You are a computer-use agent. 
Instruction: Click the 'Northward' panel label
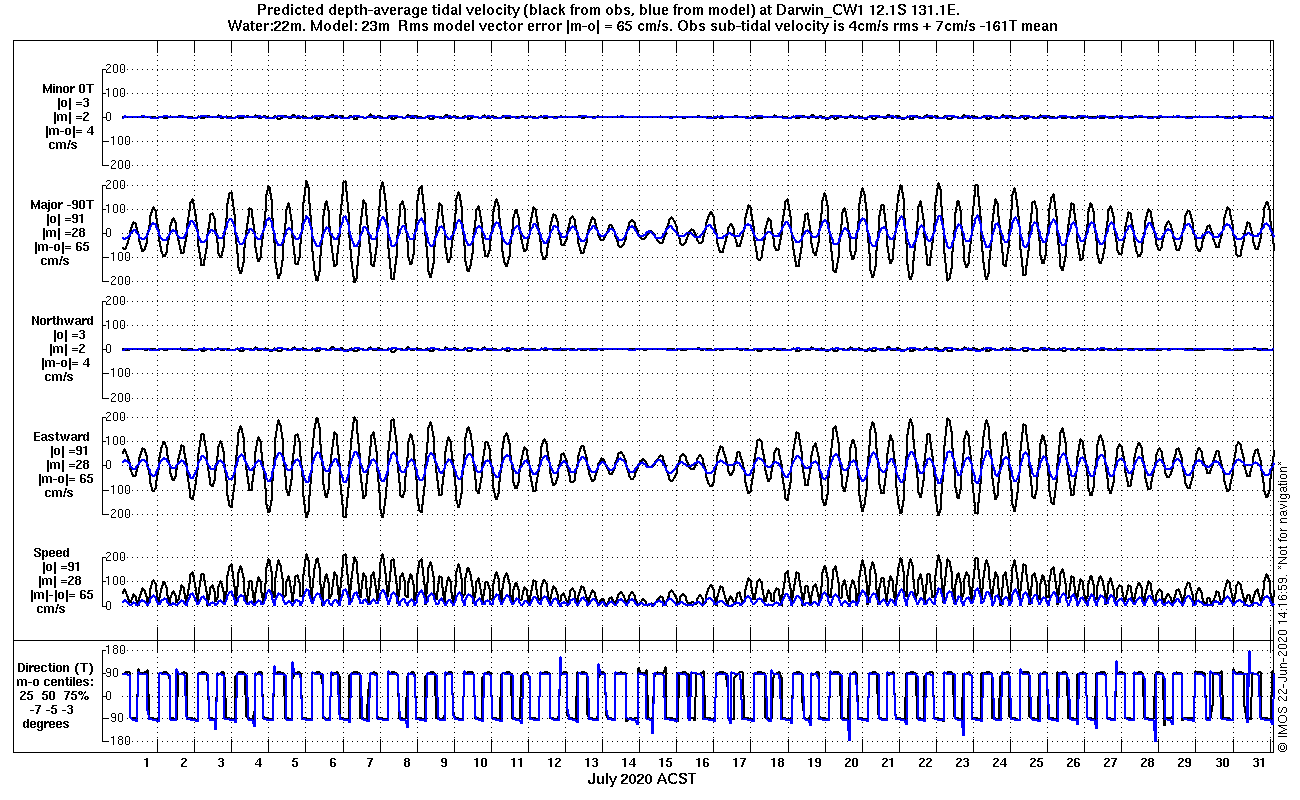[x=62, y=321]
